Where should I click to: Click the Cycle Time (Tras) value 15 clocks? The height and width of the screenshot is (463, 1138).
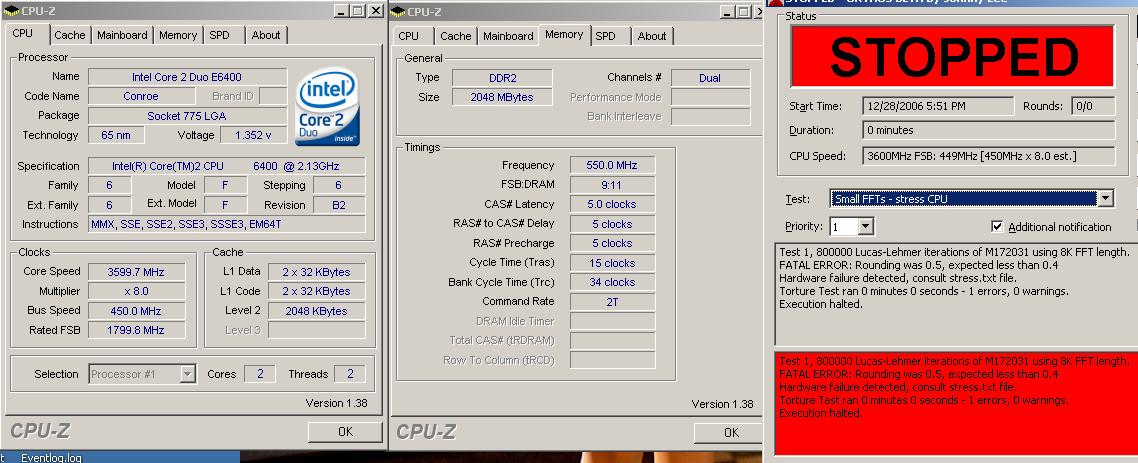pyautogui.click(x=613, y=263)
